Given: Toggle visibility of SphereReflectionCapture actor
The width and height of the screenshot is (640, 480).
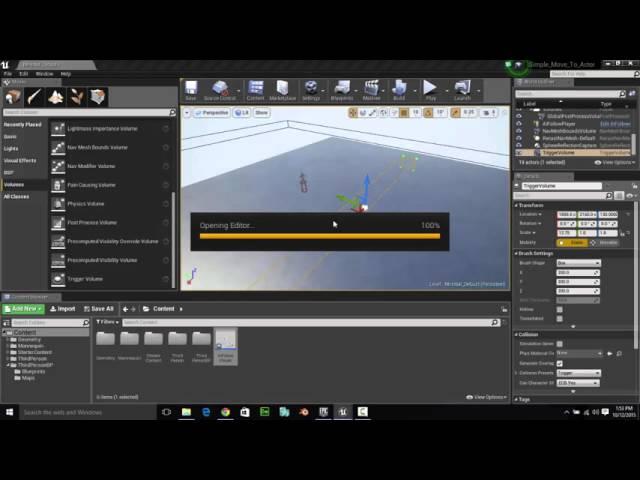Looking at the screenshot, I should (x=519, y=145).
